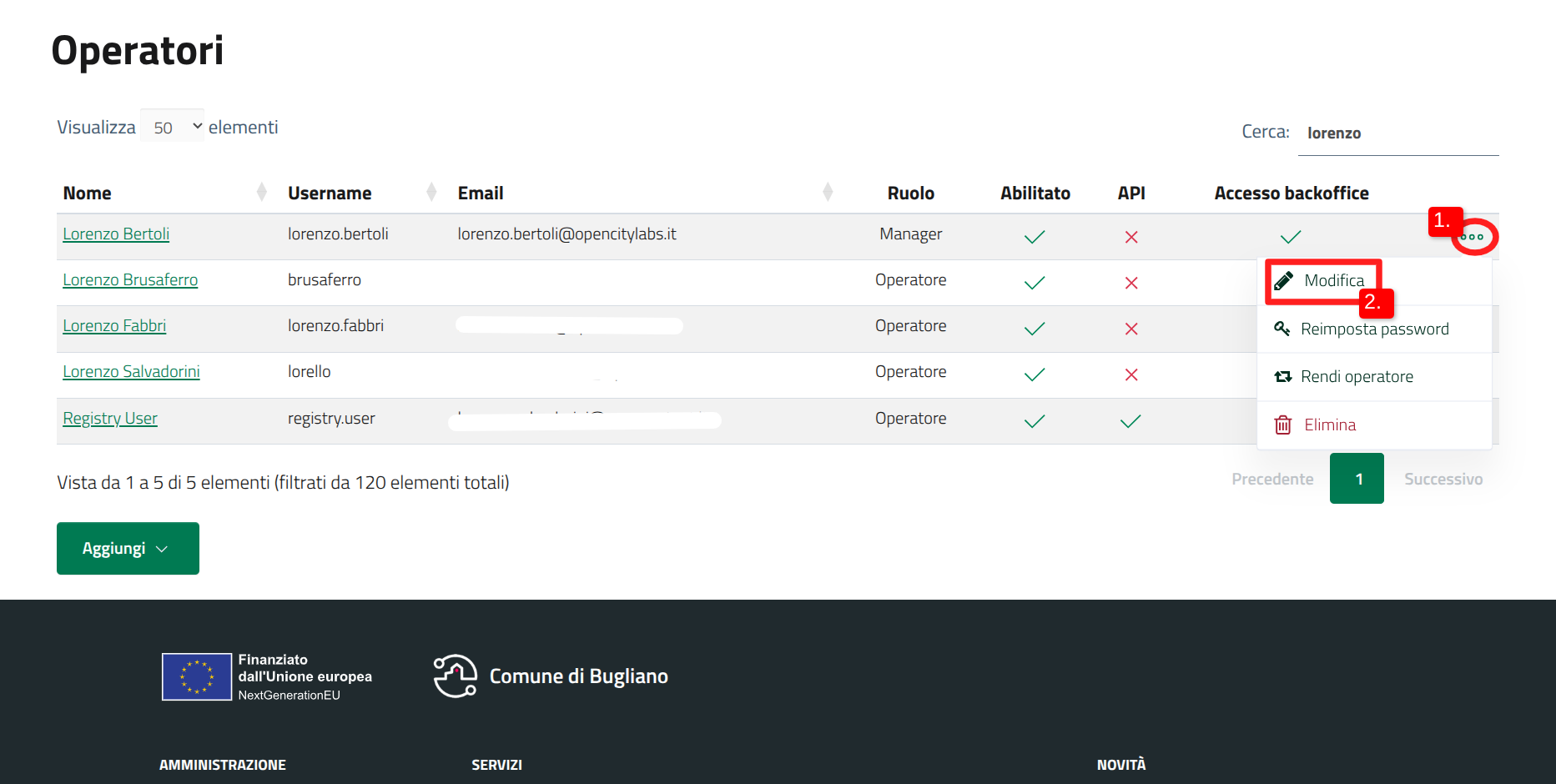
Task: Sort the table by Email column arrows
Action: point(828,193)
